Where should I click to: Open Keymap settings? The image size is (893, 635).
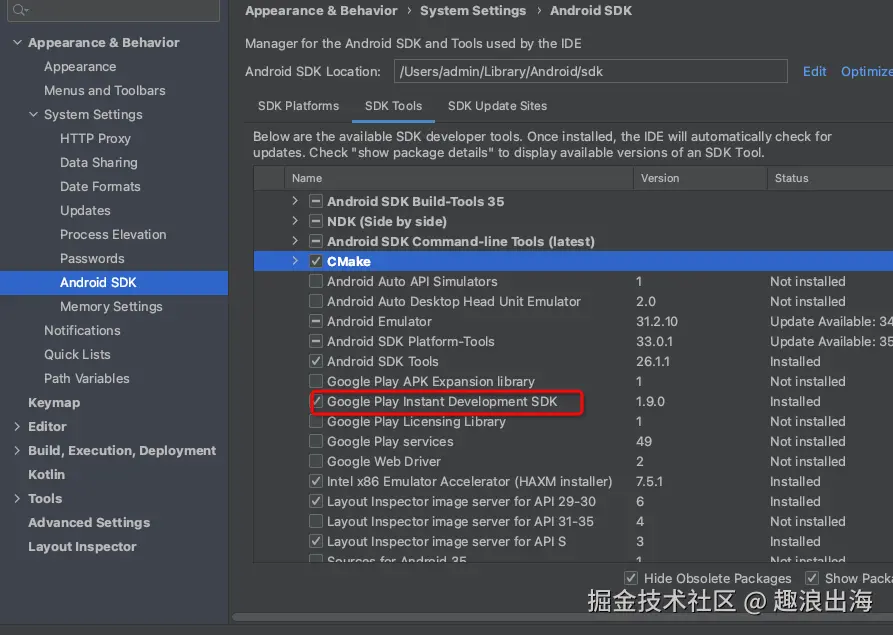pyautogui.click(x=54, y=403)
